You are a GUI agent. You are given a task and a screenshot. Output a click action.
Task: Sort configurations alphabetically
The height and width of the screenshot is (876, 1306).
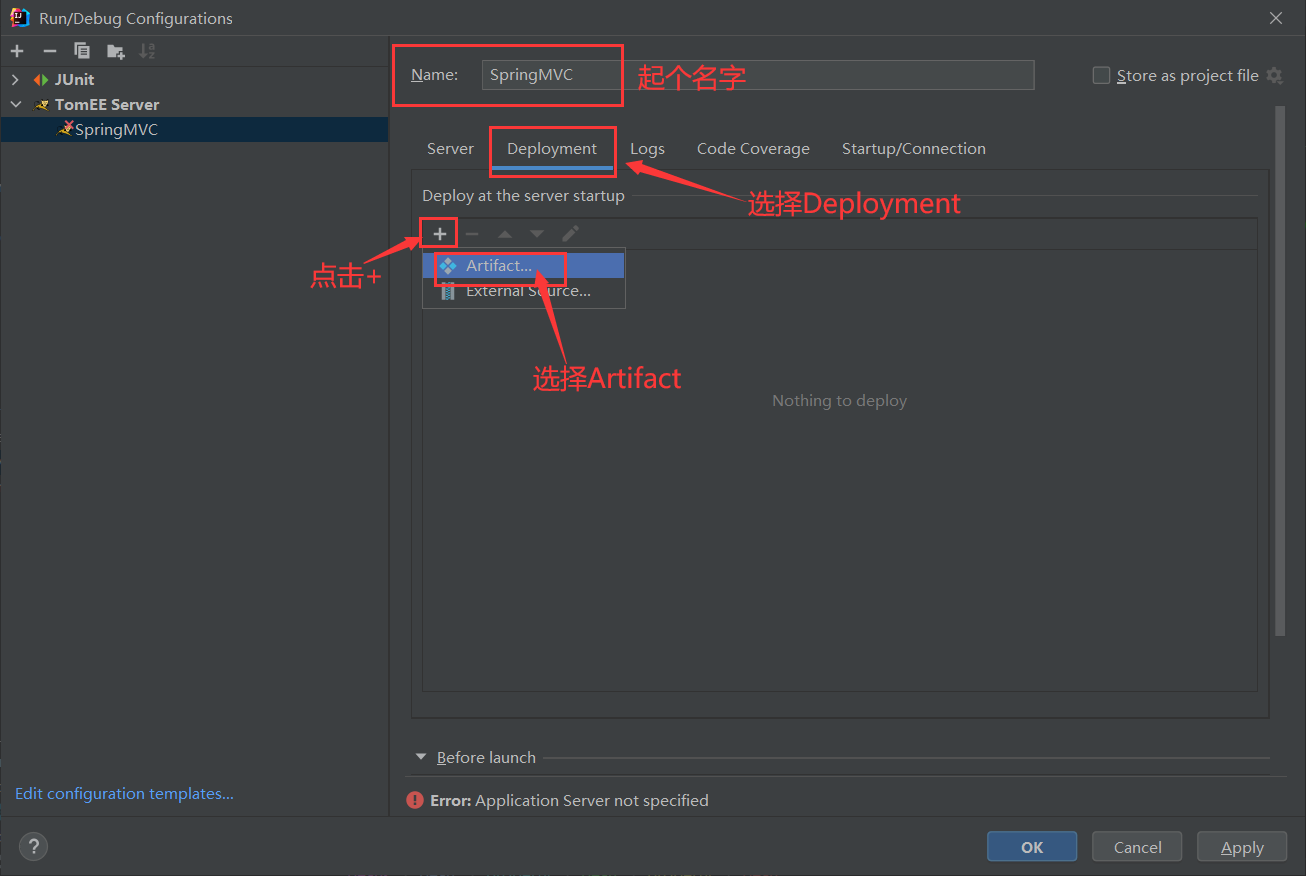[147, 51]
